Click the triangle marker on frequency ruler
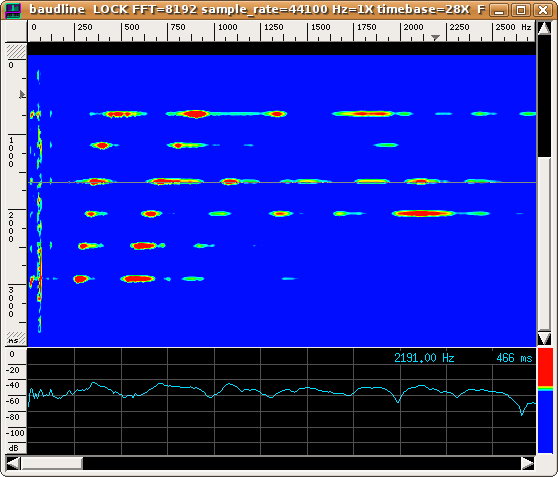The image size is (558, 477). coord(435,37)
